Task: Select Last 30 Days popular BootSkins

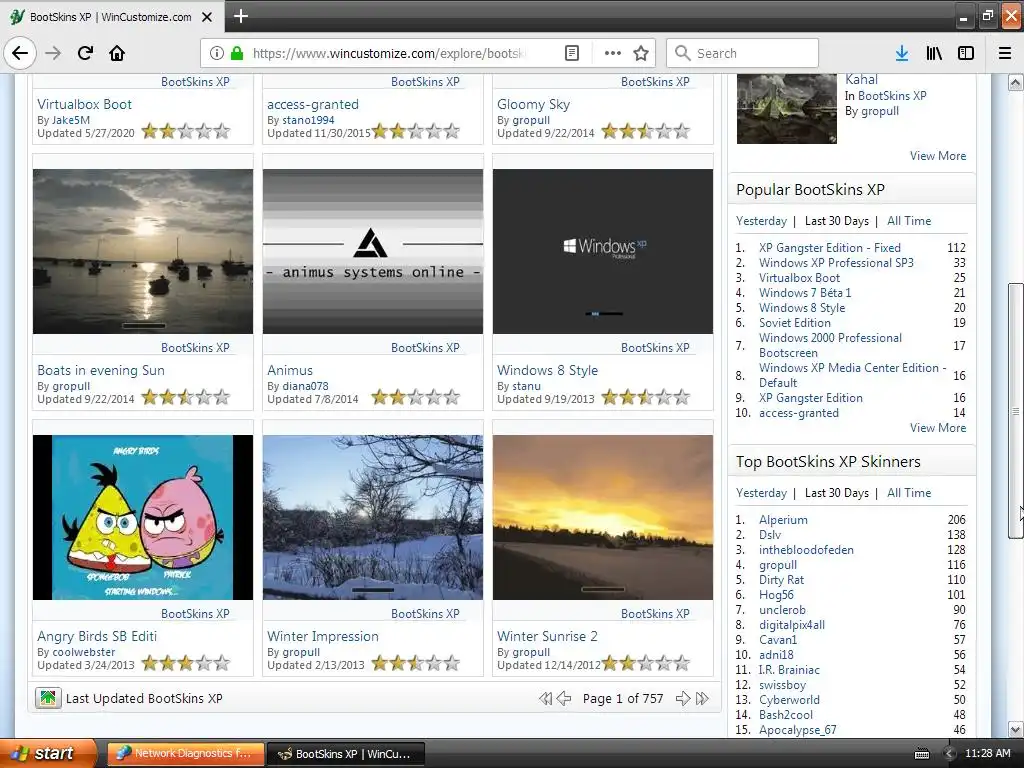Action: [837, 221]
